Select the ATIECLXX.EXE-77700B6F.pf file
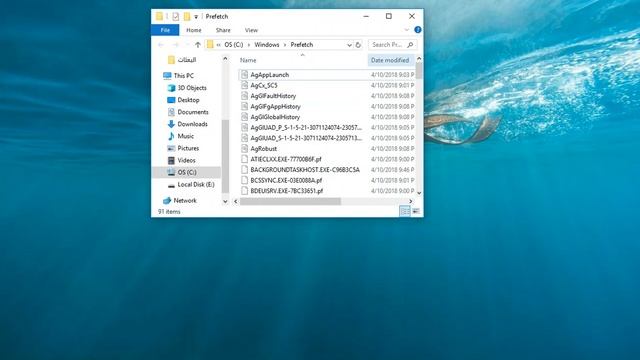The image size is (640, 360). click(286, 160)
